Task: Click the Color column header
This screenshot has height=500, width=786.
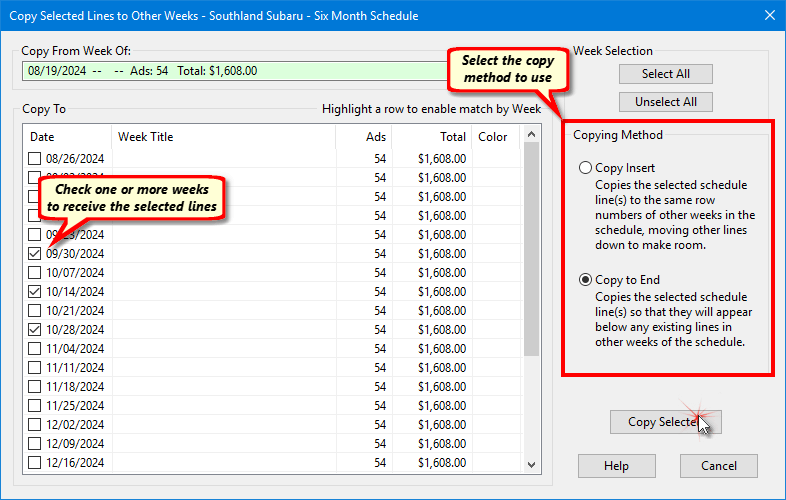Action: [x=496, y=137]
